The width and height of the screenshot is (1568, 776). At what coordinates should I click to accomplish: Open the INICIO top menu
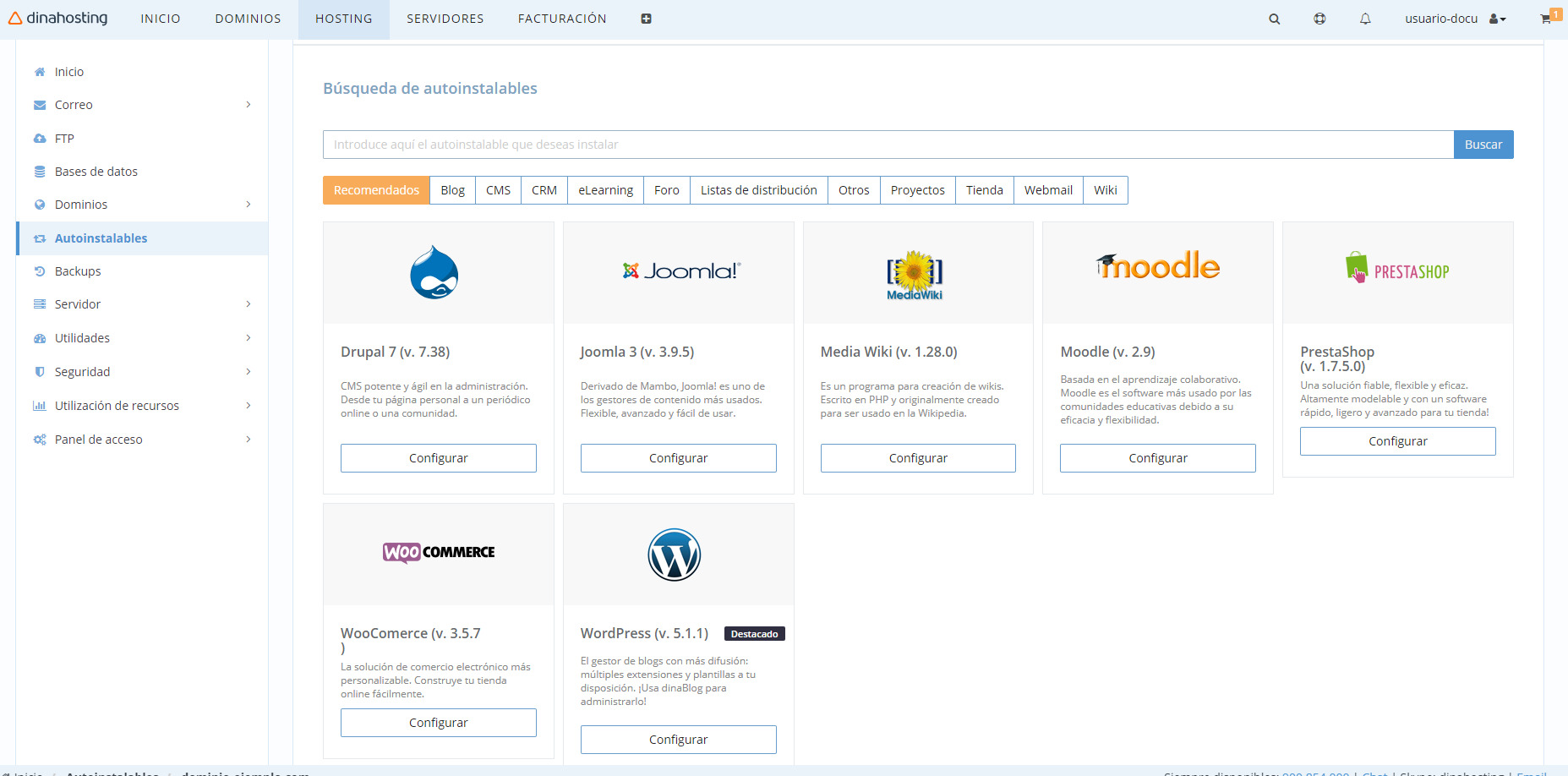tap(161, 19)
